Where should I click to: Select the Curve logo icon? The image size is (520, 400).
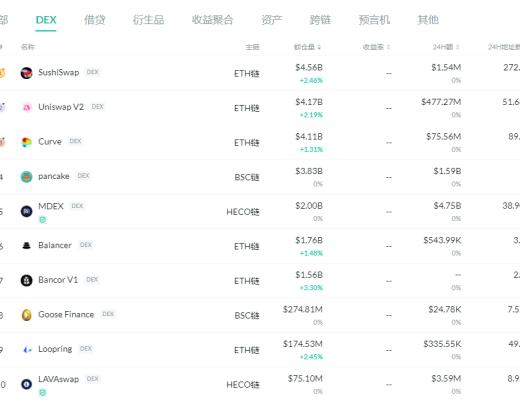26,142
